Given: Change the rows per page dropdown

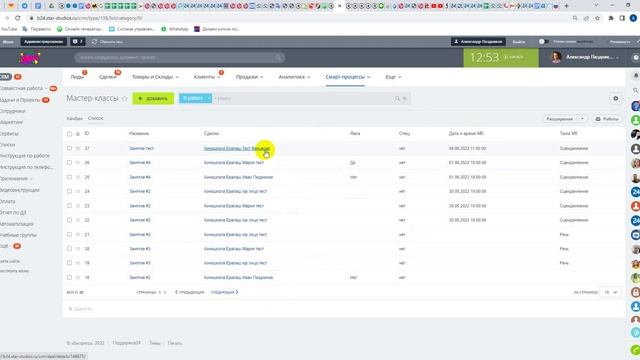Looking at the screenshot, I should click(611, 292).
